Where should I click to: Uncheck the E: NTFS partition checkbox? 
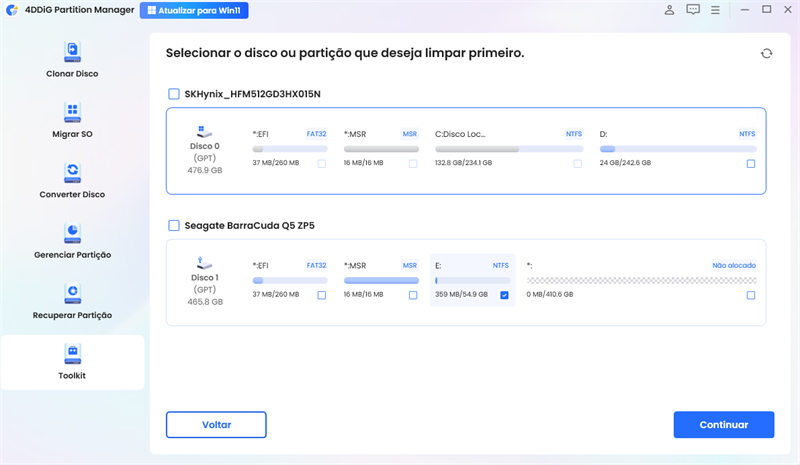click(504, 295)
